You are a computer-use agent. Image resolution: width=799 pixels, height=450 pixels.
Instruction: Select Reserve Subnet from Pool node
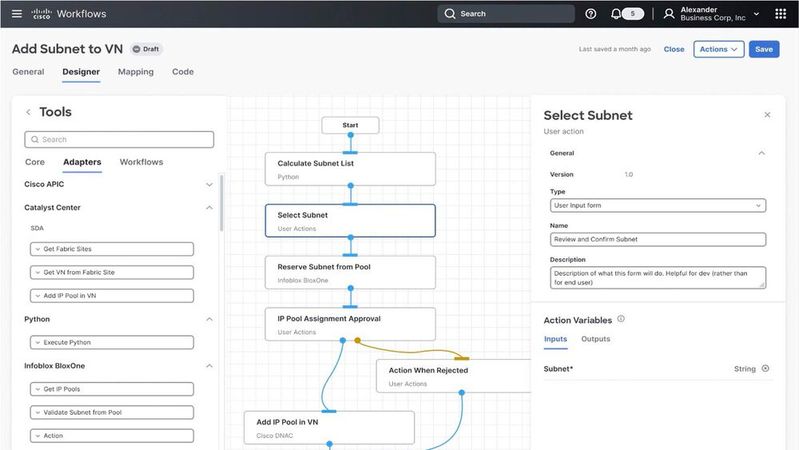(x=350, y=273)
